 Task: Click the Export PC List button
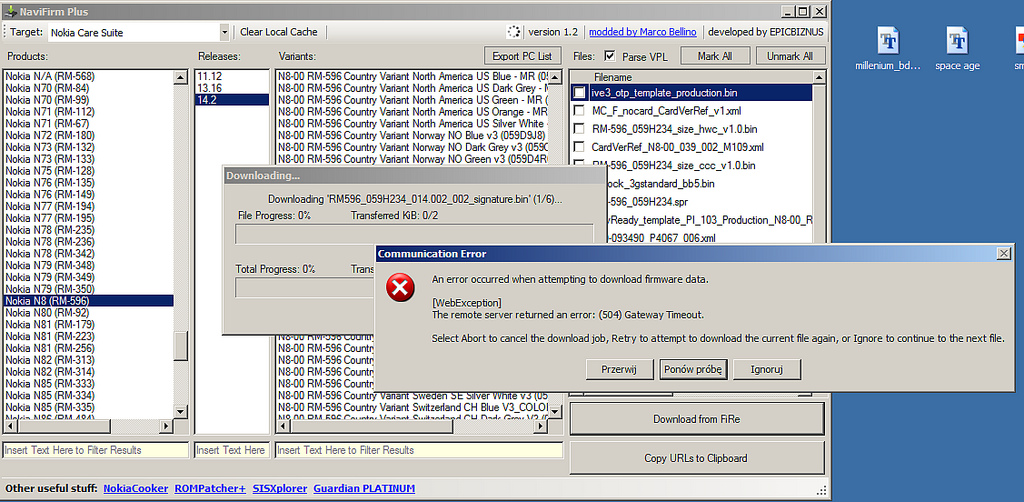522,55
